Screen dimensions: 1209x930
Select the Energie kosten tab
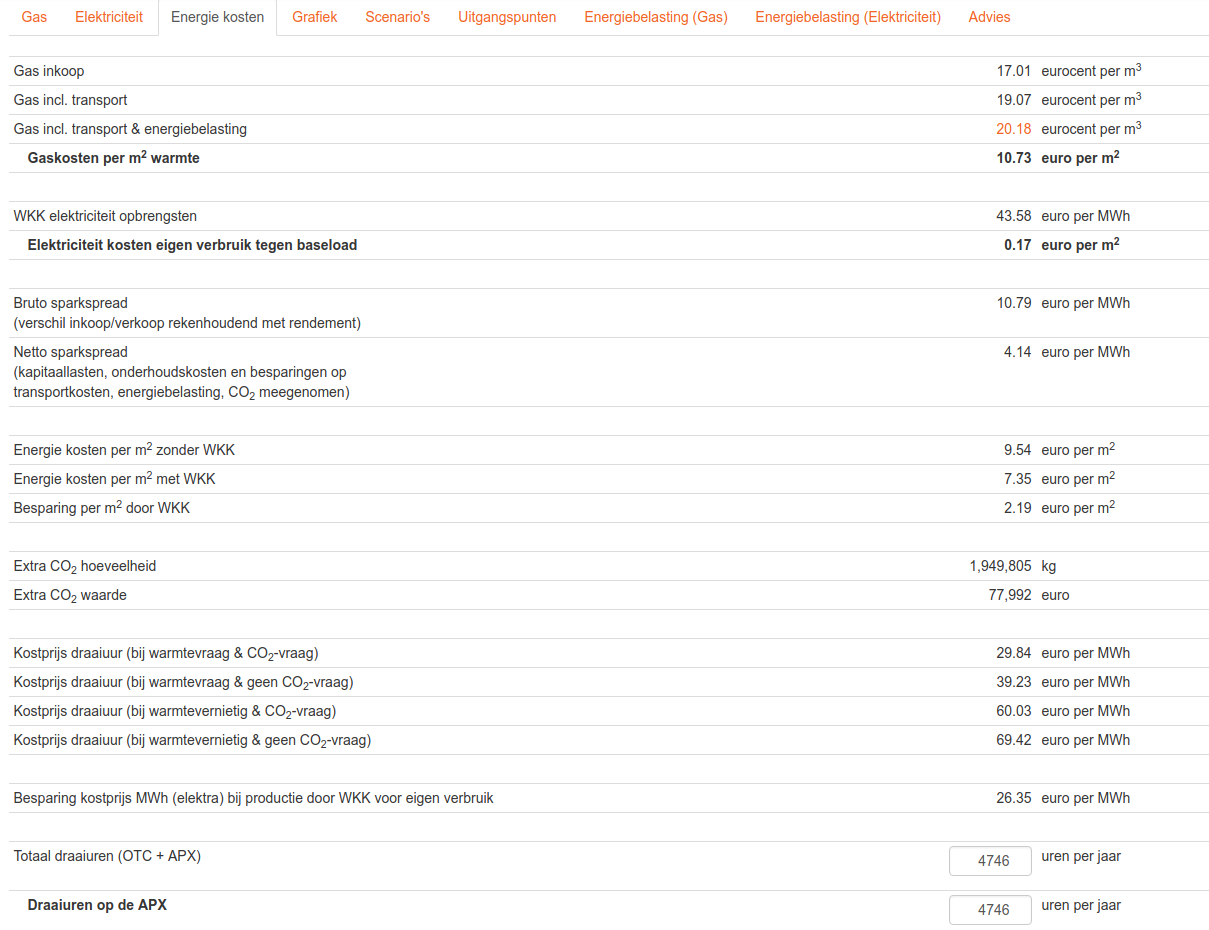pyautogui.click(x=217, y=17)
